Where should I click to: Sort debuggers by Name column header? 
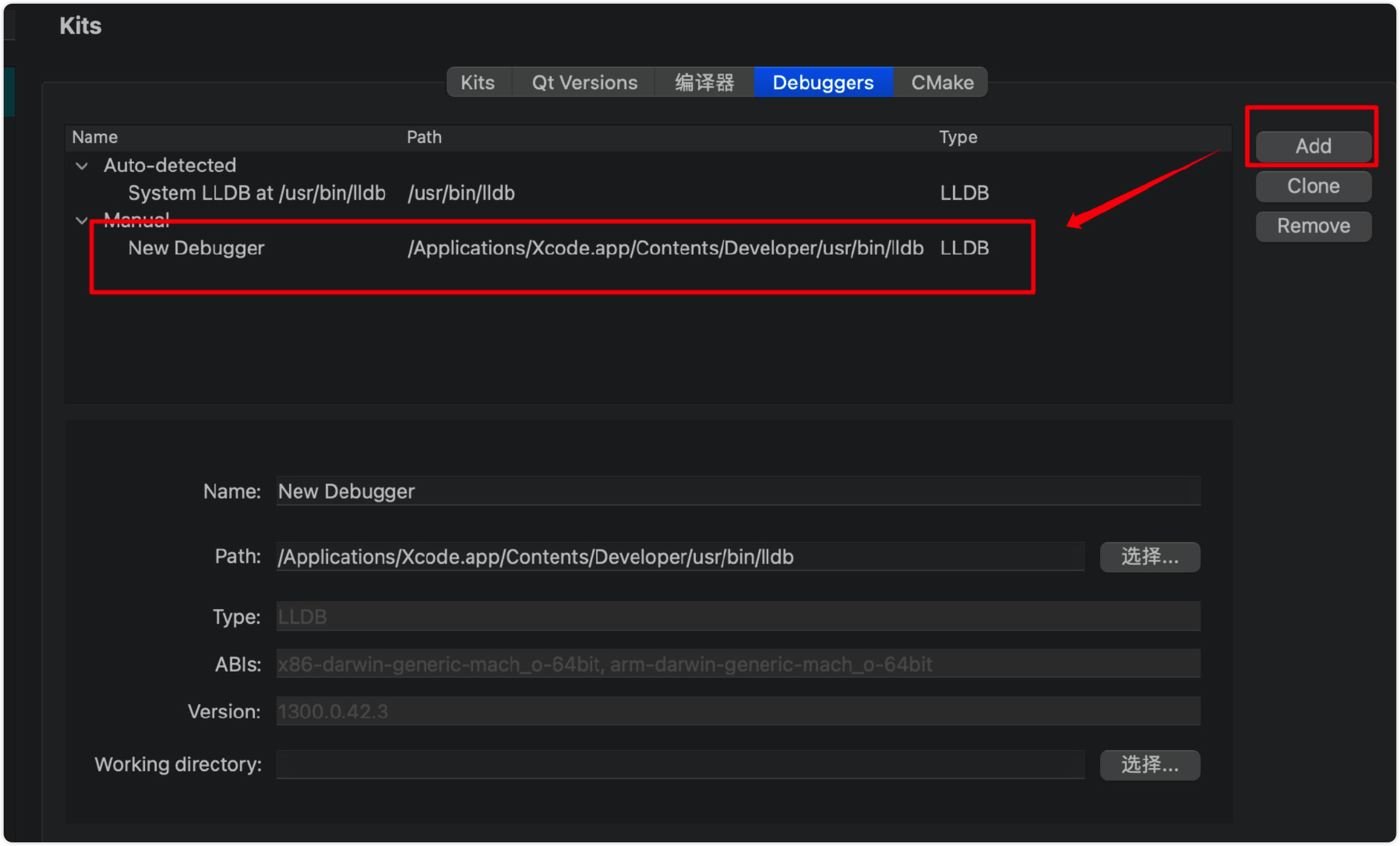95,137
